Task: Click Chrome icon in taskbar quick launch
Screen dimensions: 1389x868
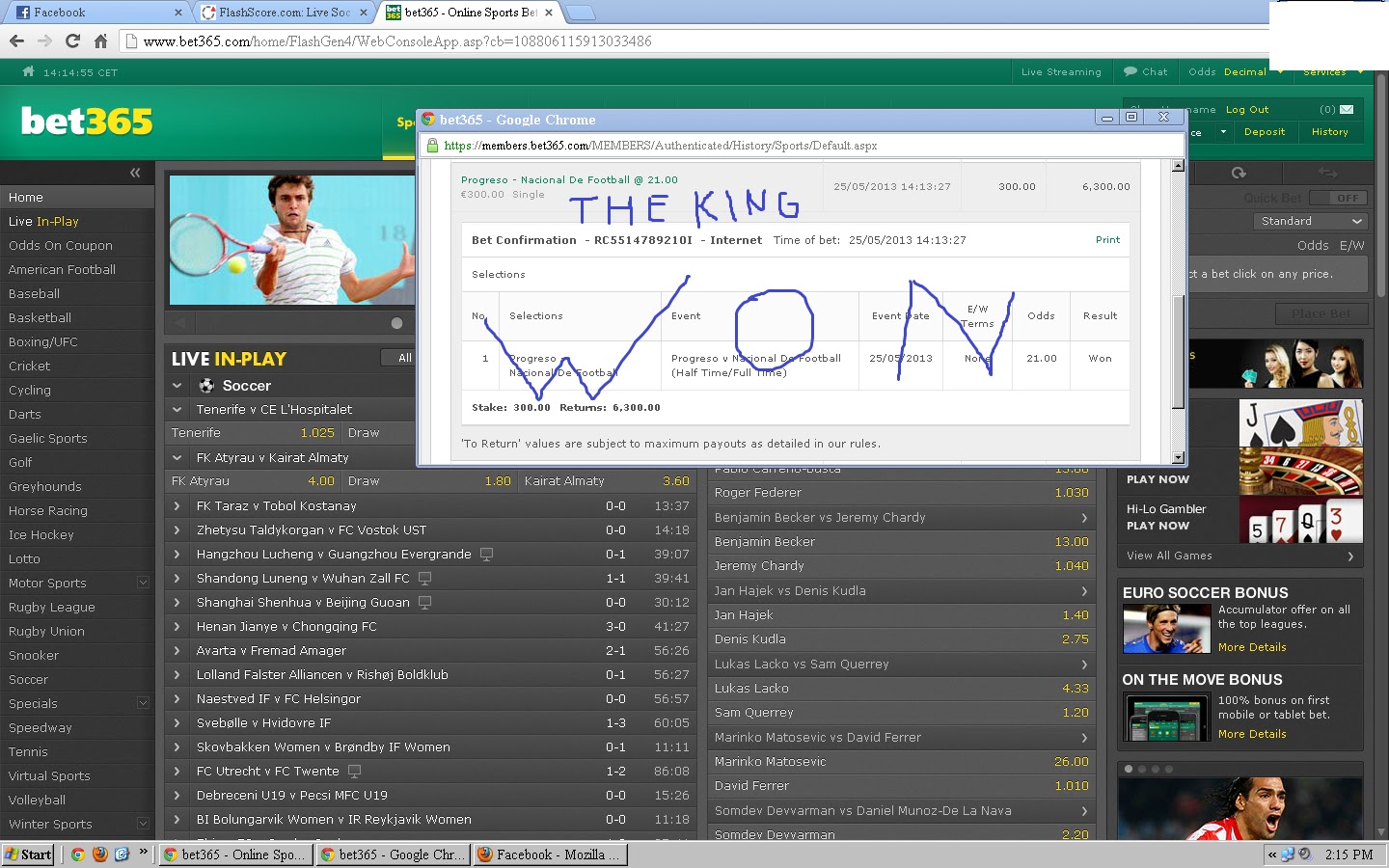Action: 77,854
